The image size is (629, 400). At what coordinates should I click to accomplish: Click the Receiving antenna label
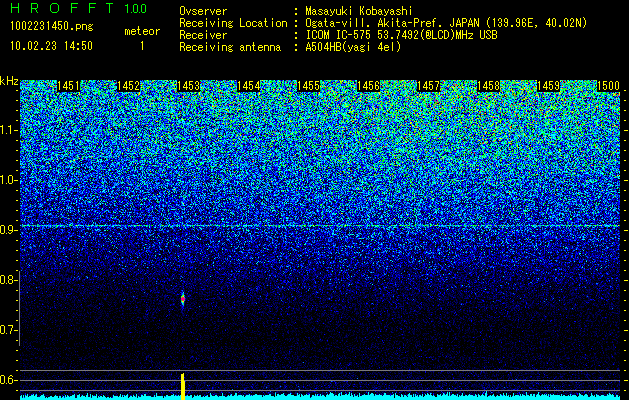pyautogui.click(x=230, y=47)
